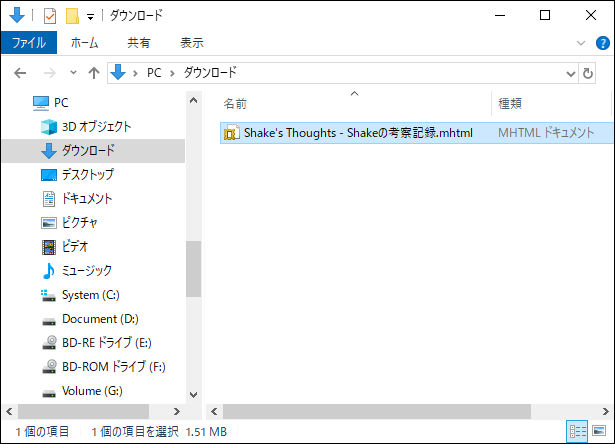Click the download folder icon in address bar
Viewport: 615px width, 444px height.
pos(118,73)
